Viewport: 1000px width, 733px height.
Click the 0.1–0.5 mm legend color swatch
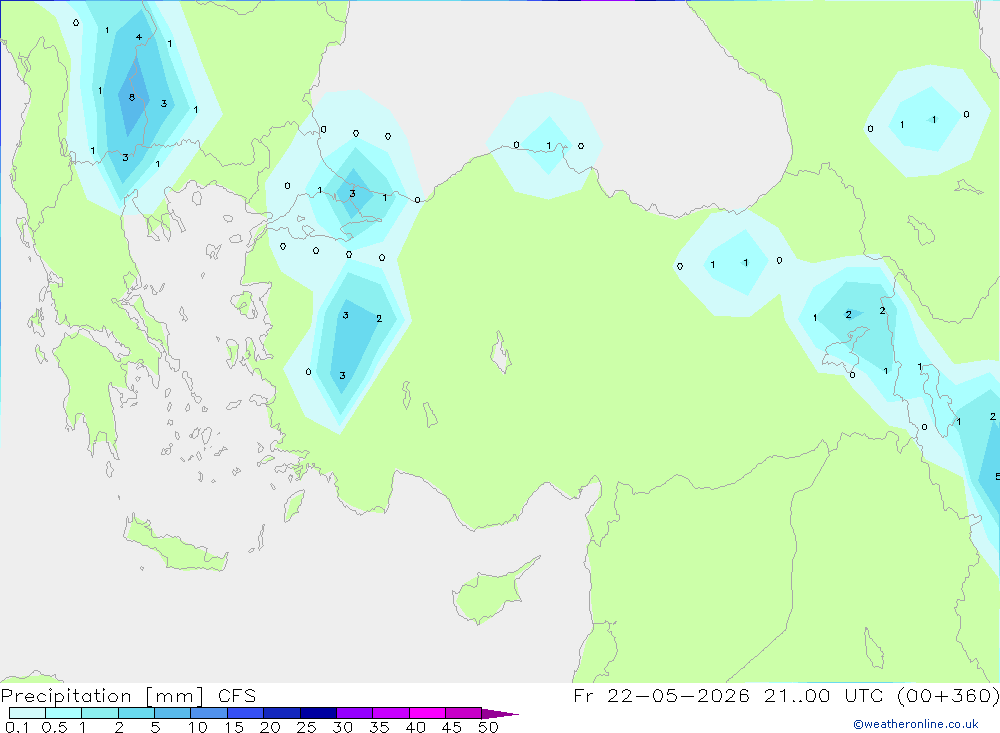point(27,713)
